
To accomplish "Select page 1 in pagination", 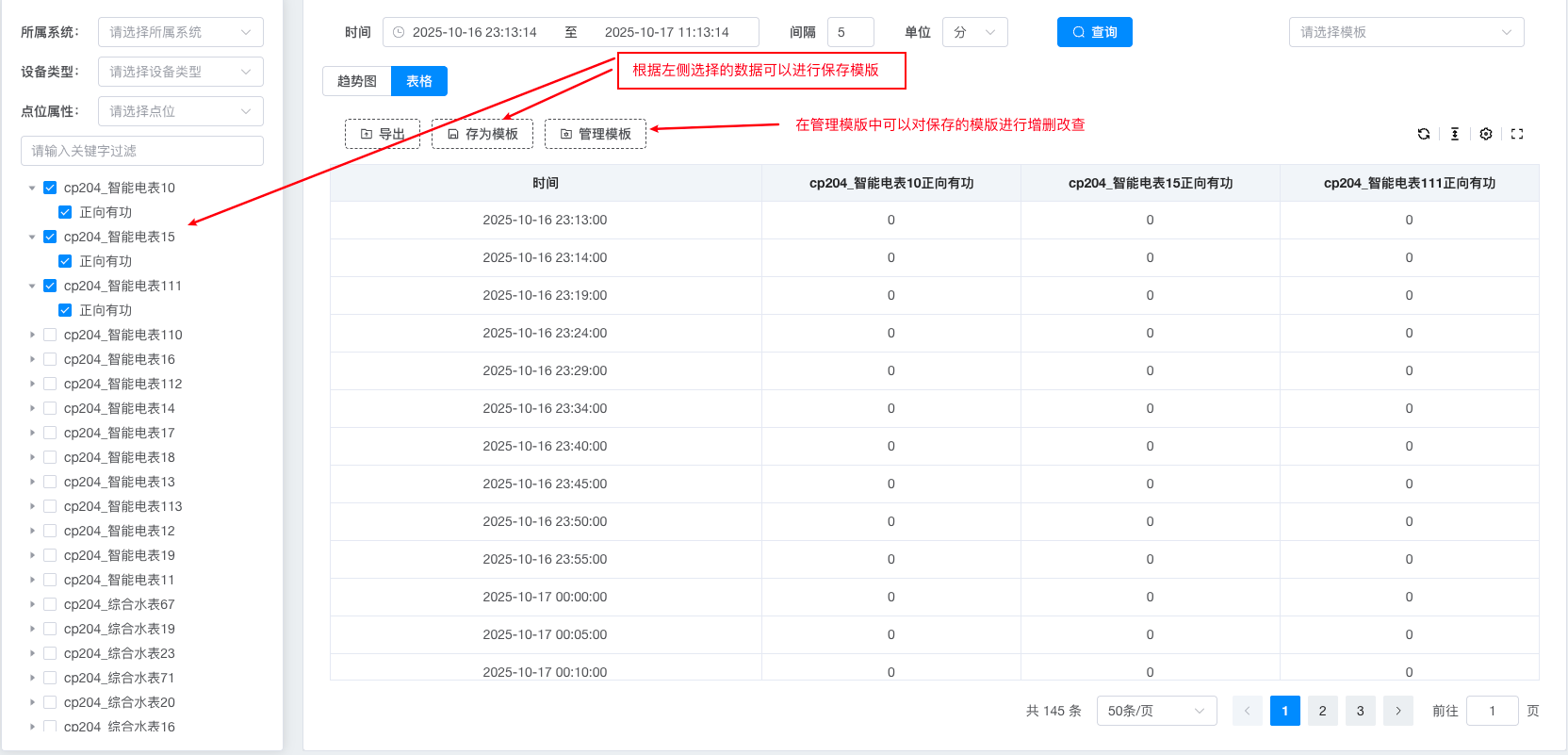I will 1285,711.
